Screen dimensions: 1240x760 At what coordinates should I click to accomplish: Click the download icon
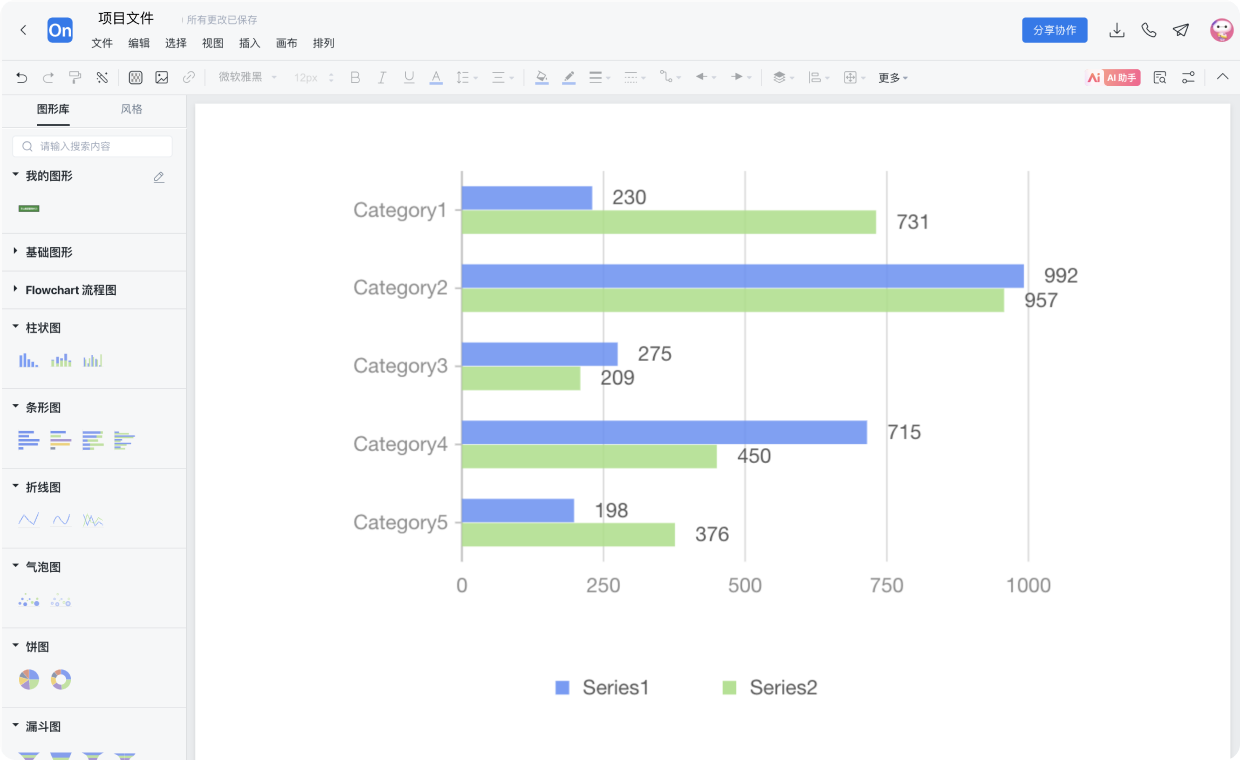pyautogui.click(x=1117, y=30)
